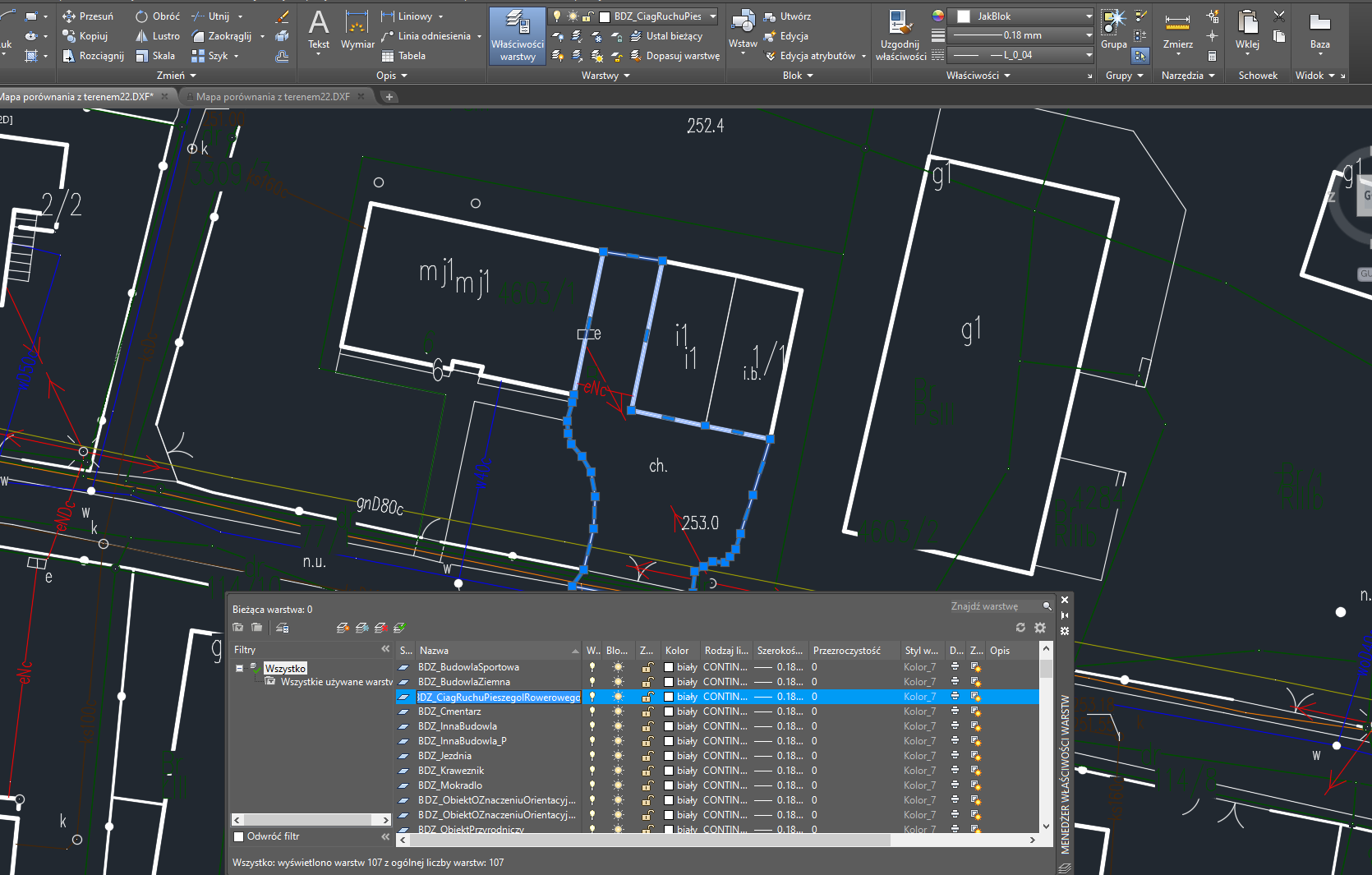Image resolution: width=1372 pixels, height=875 pixels.
Task: Switch to second Mapa porównania DXF tab
Action: click(274, 97)
